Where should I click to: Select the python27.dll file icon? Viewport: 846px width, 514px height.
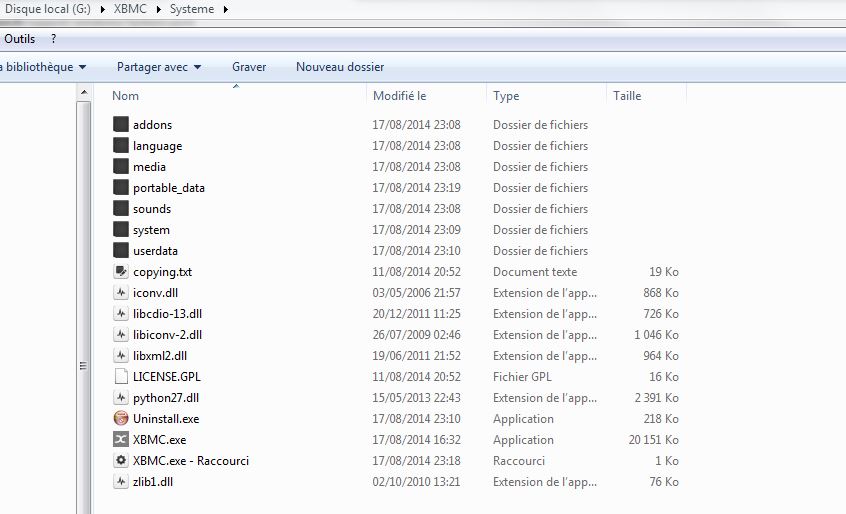[121, 398]
